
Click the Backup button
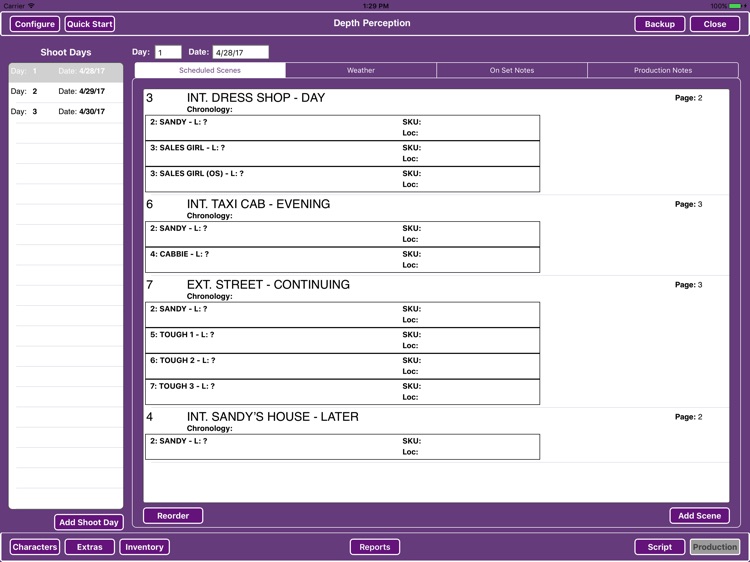(x=660, y=24)
